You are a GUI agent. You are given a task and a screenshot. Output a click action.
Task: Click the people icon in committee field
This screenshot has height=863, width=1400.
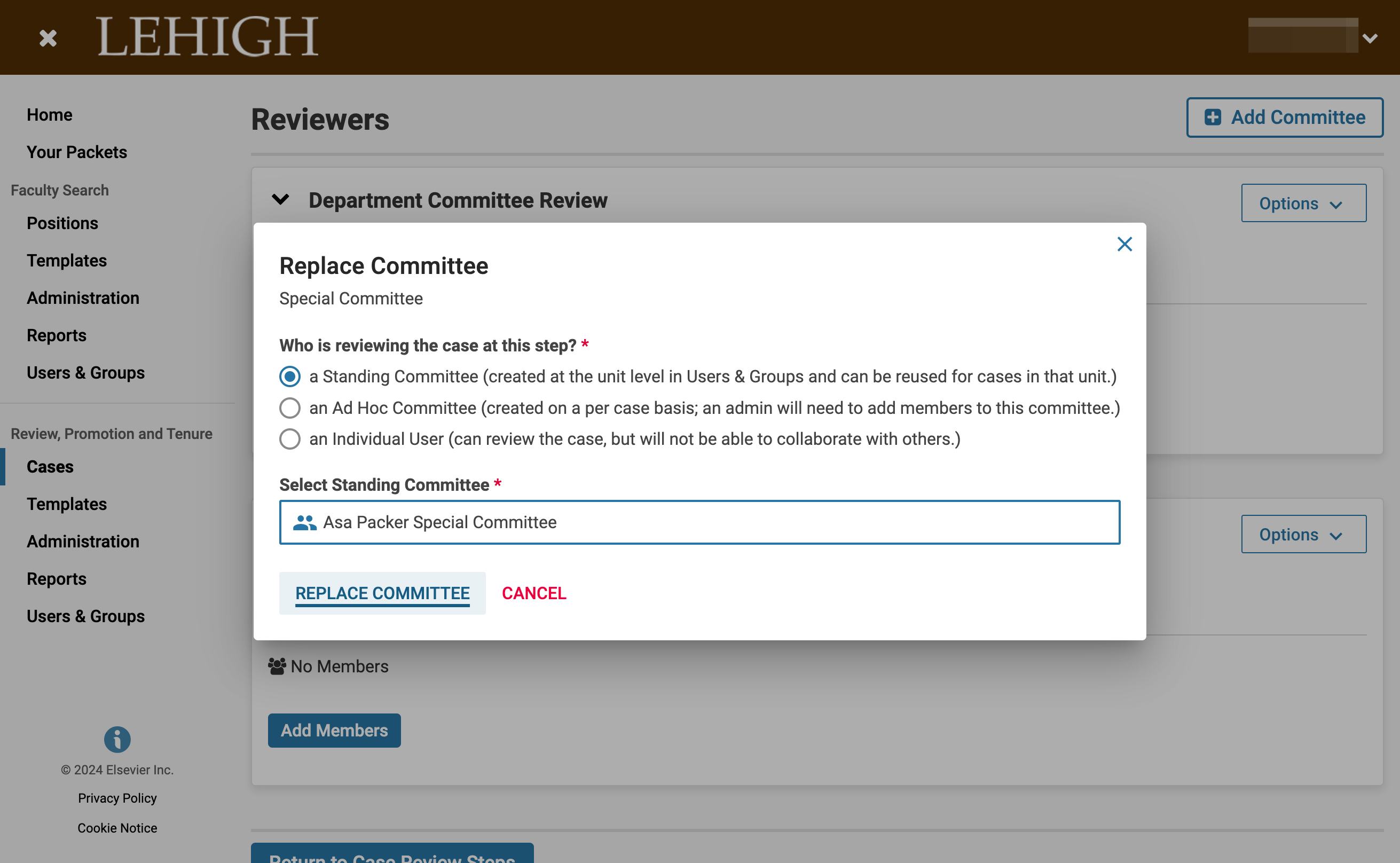point(305,522)
